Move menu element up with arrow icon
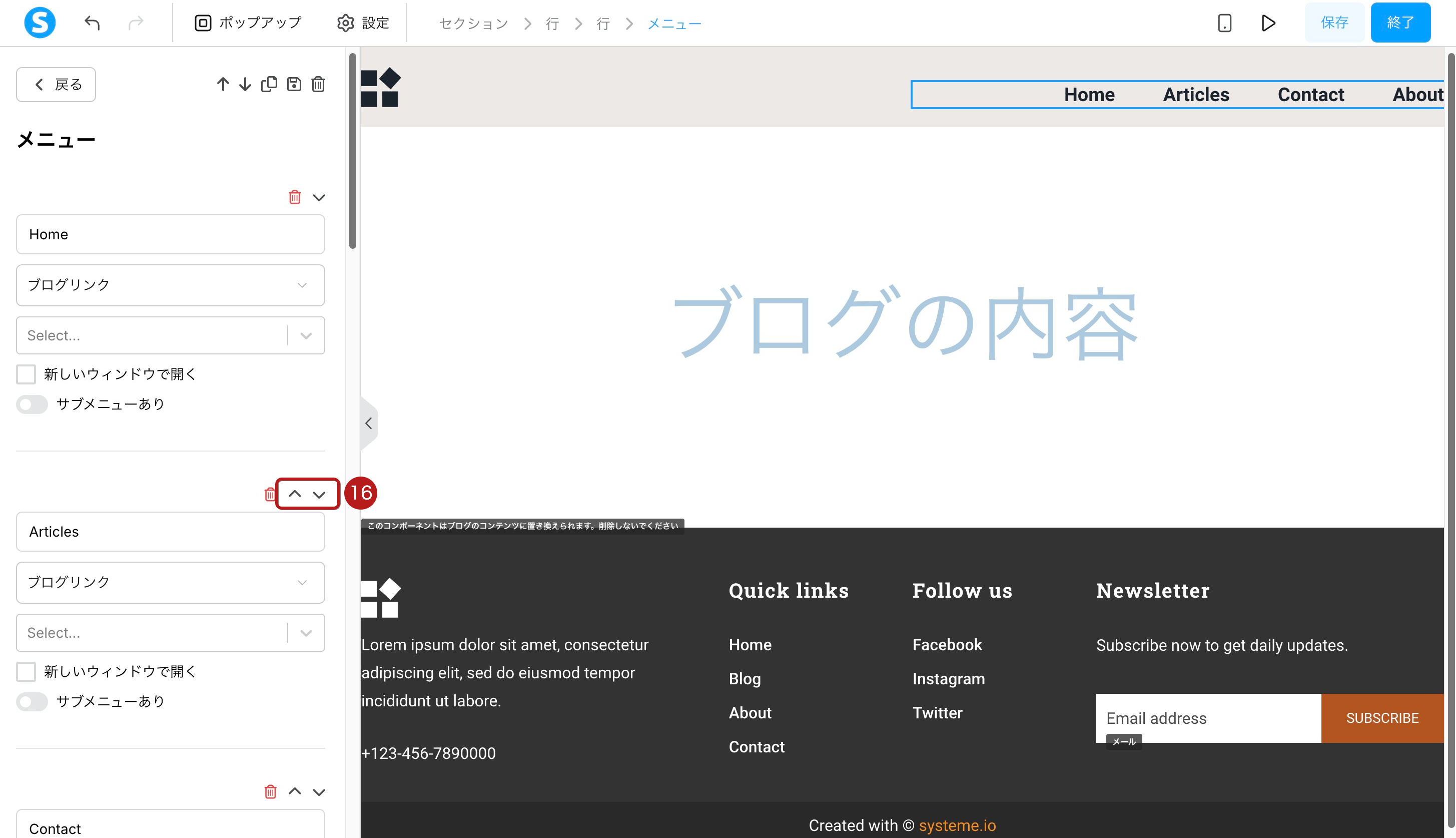 [x=223, y=85]
